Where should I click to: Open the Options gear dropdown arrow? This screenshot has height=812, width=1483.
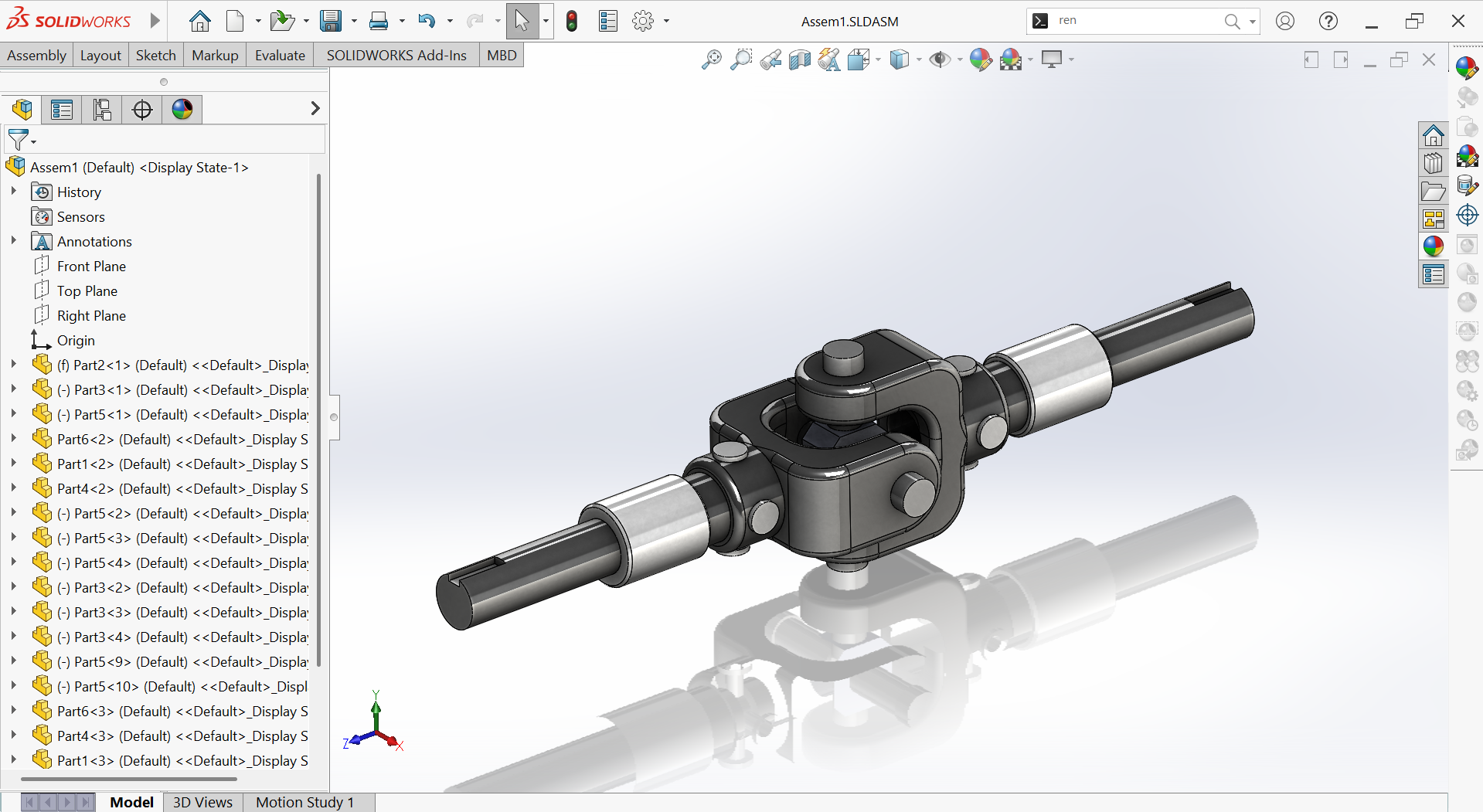(666, 22)
